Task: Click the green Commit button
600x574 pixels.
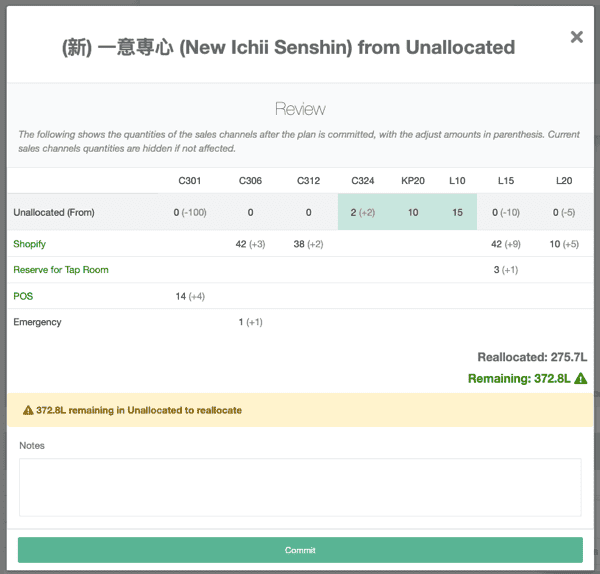Action: [x=300, y=550]
